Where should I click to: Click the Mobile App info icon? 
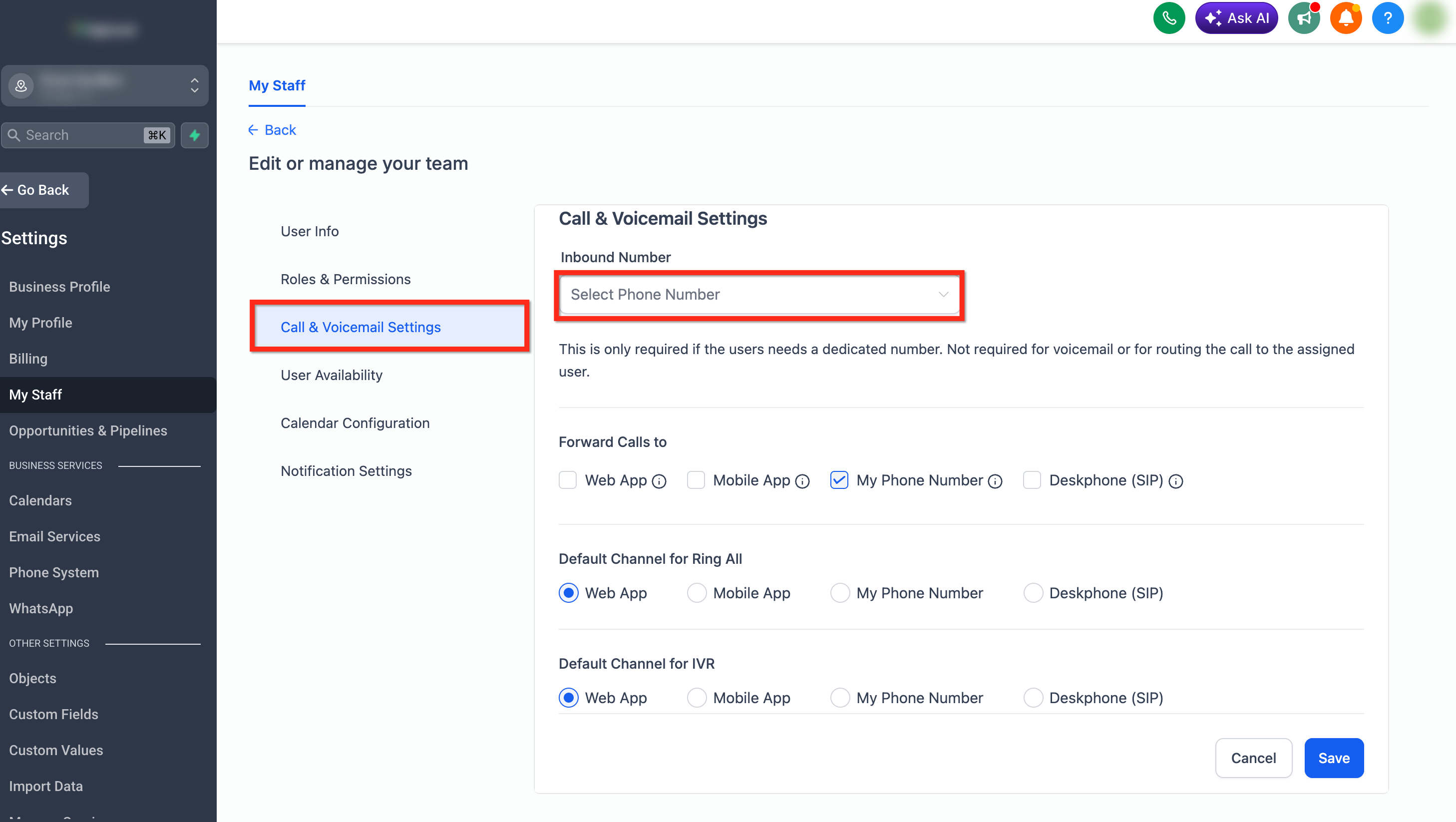(802, 481)
